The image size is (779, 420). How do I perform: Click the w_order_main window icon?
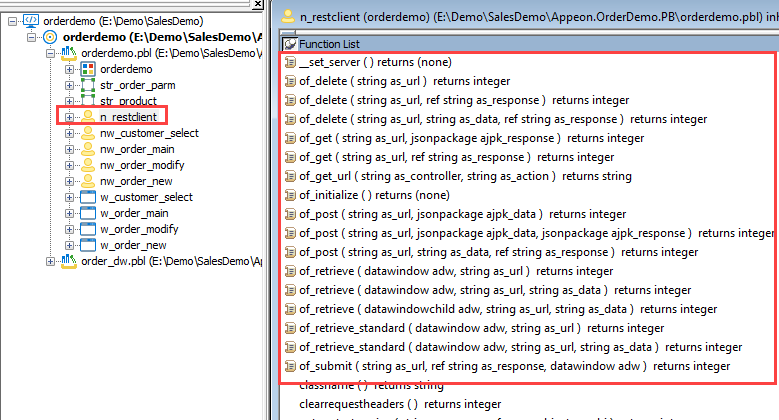(x=88, y=213)
